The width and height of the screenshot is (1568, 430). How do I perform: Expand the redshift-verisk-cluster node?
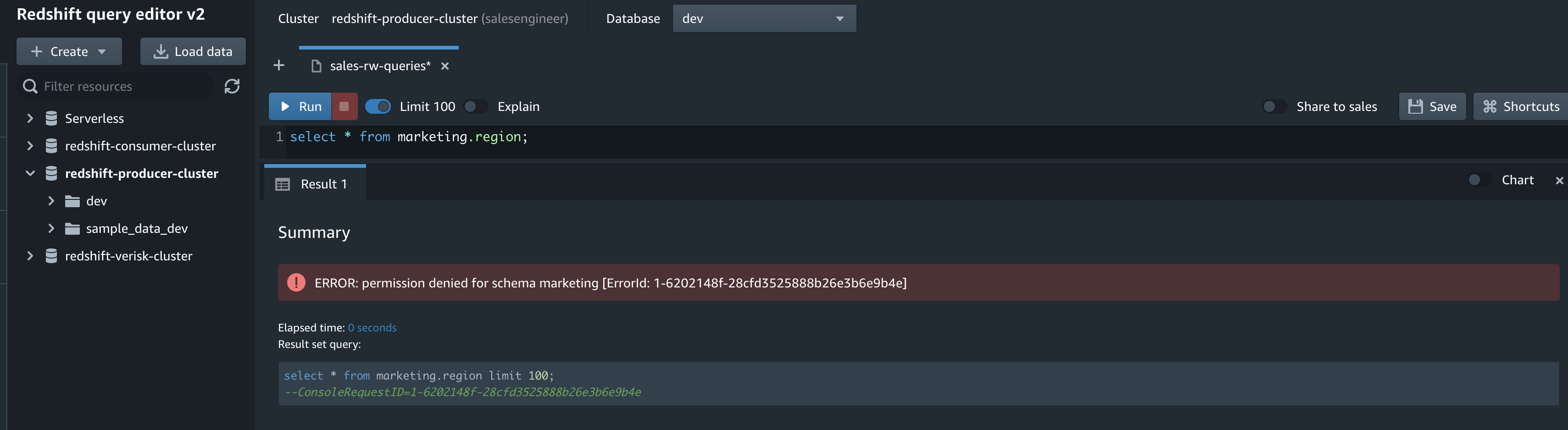(x=30, y=256)
